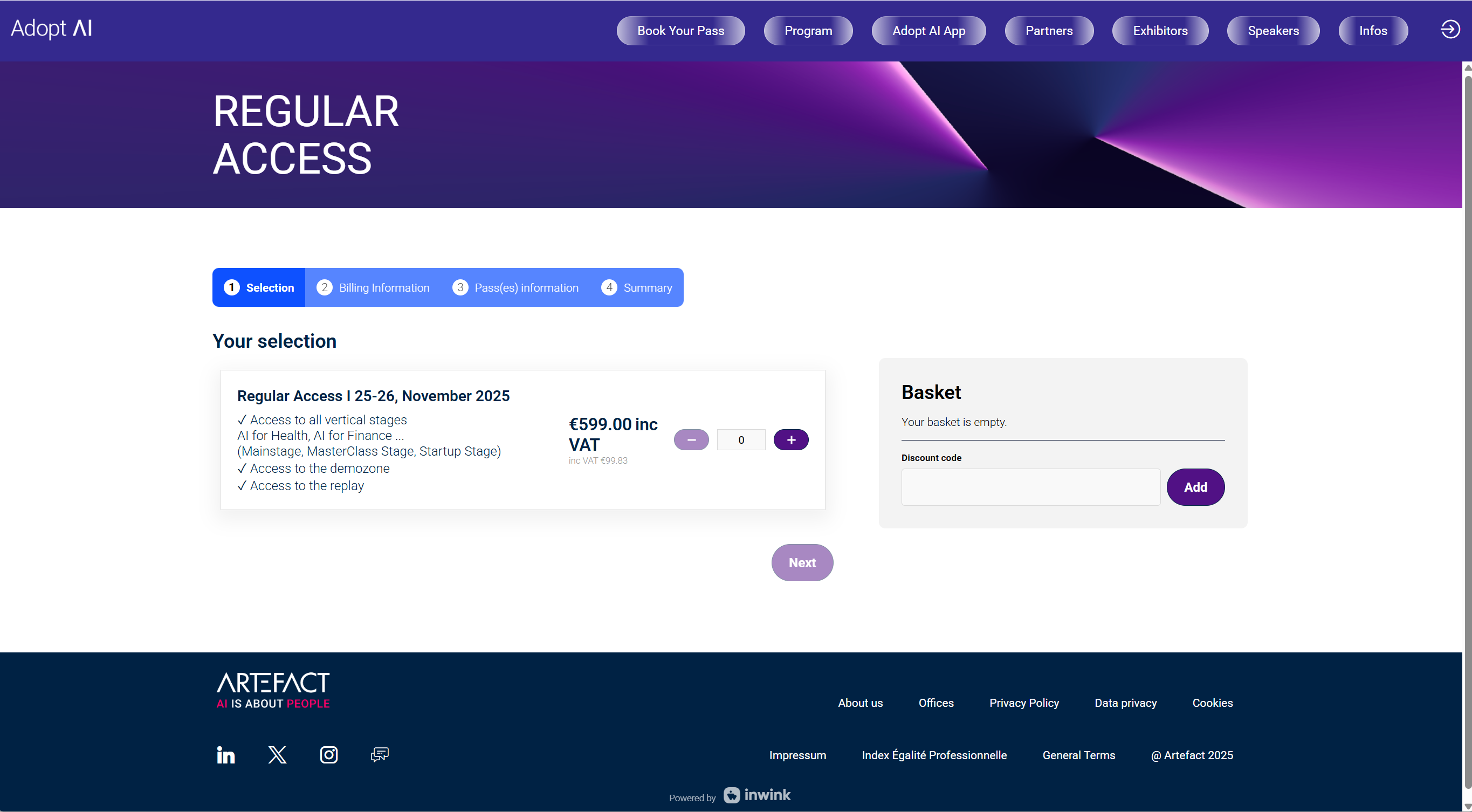Open the Privacy Policy footer link
1472x812 pixels.
1024,703
